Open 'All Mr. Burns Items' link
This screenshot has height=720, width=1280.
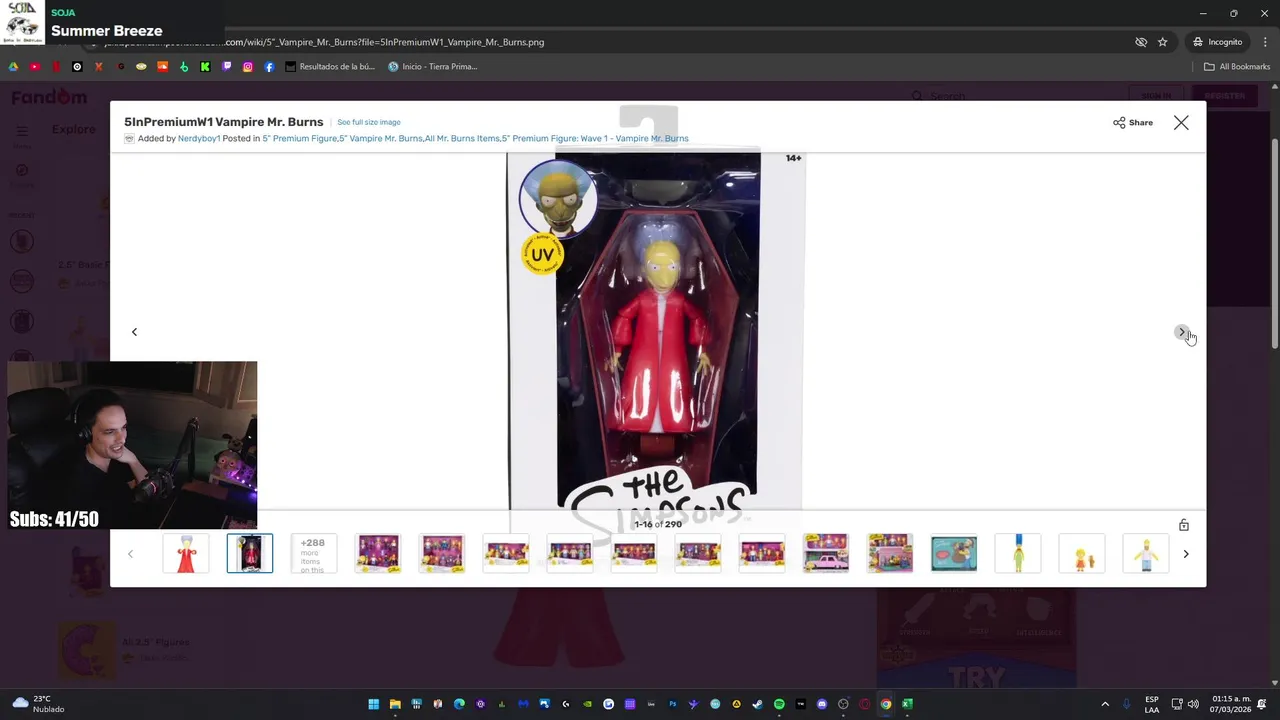[462, 138]
